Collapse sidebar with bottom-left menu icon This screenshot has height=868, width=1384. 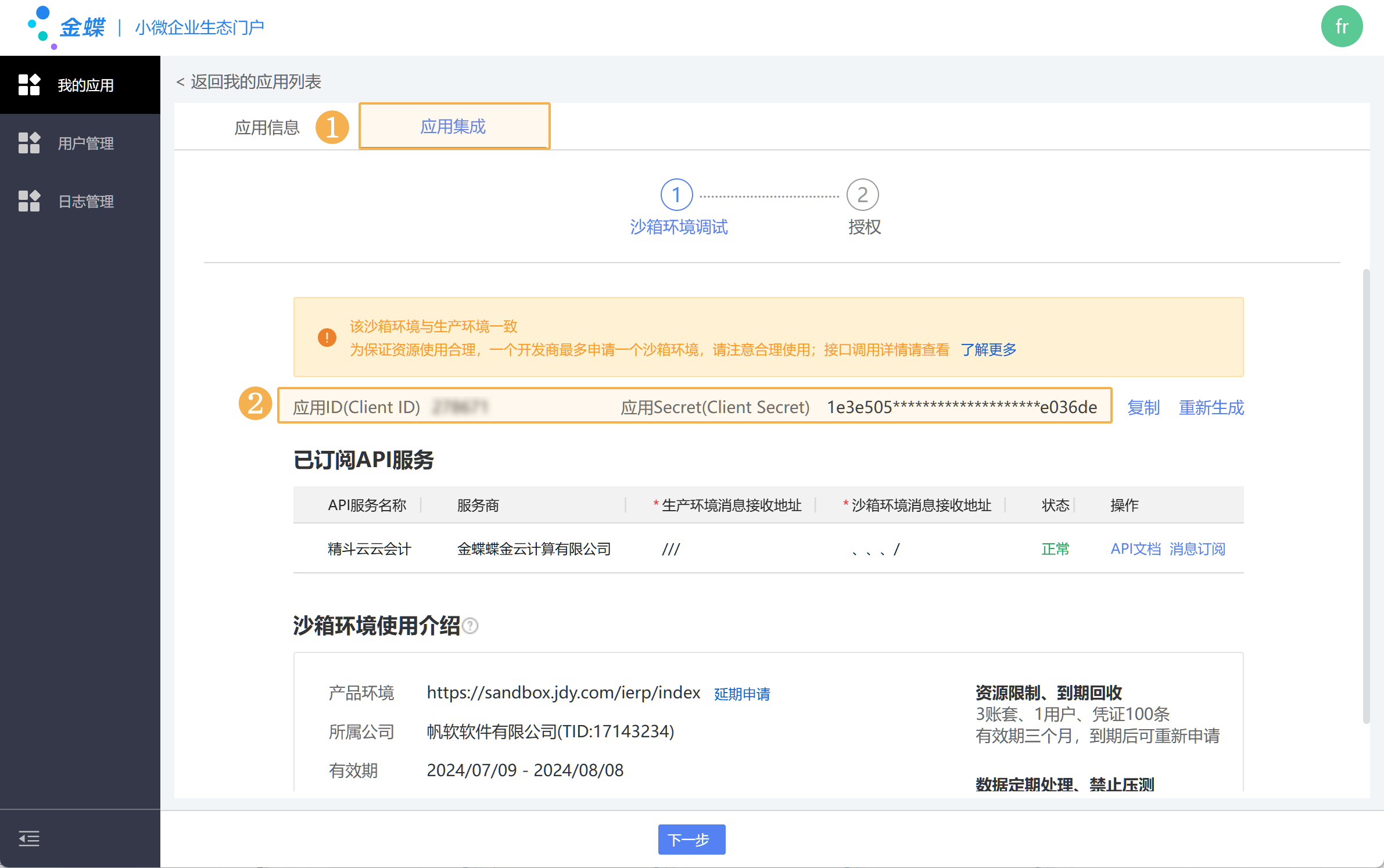pyautogui.click(x=29, y=838)
